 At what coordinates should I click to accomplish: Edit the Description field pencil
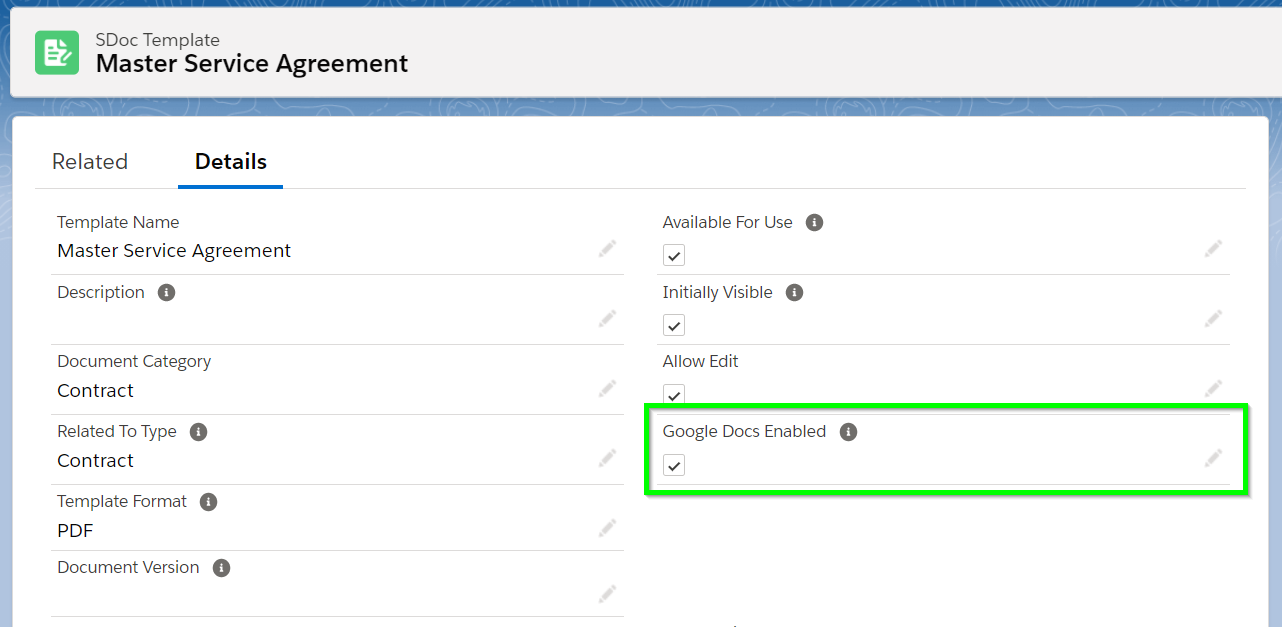click(x=607, y=319)
